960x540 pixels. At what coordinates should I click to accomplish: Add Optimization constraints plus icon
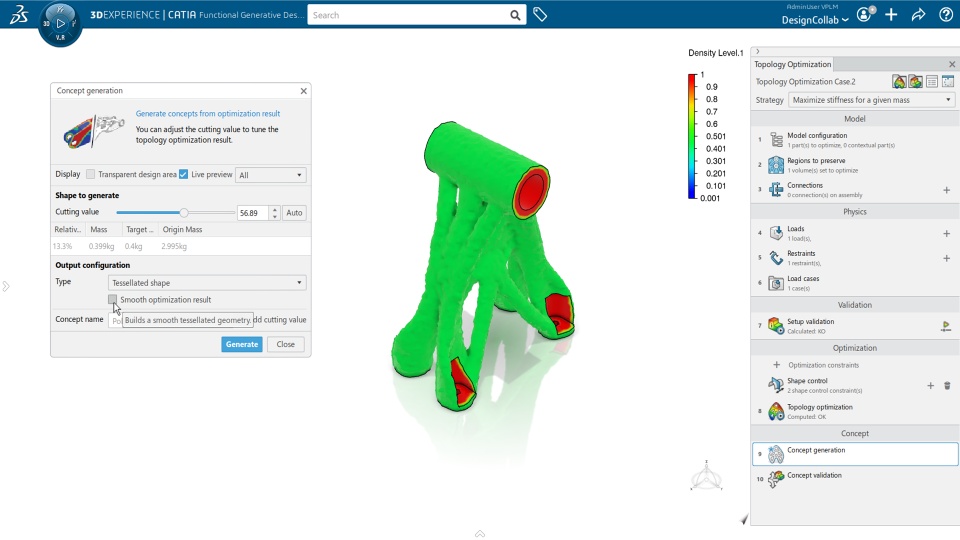click(777, 365)
